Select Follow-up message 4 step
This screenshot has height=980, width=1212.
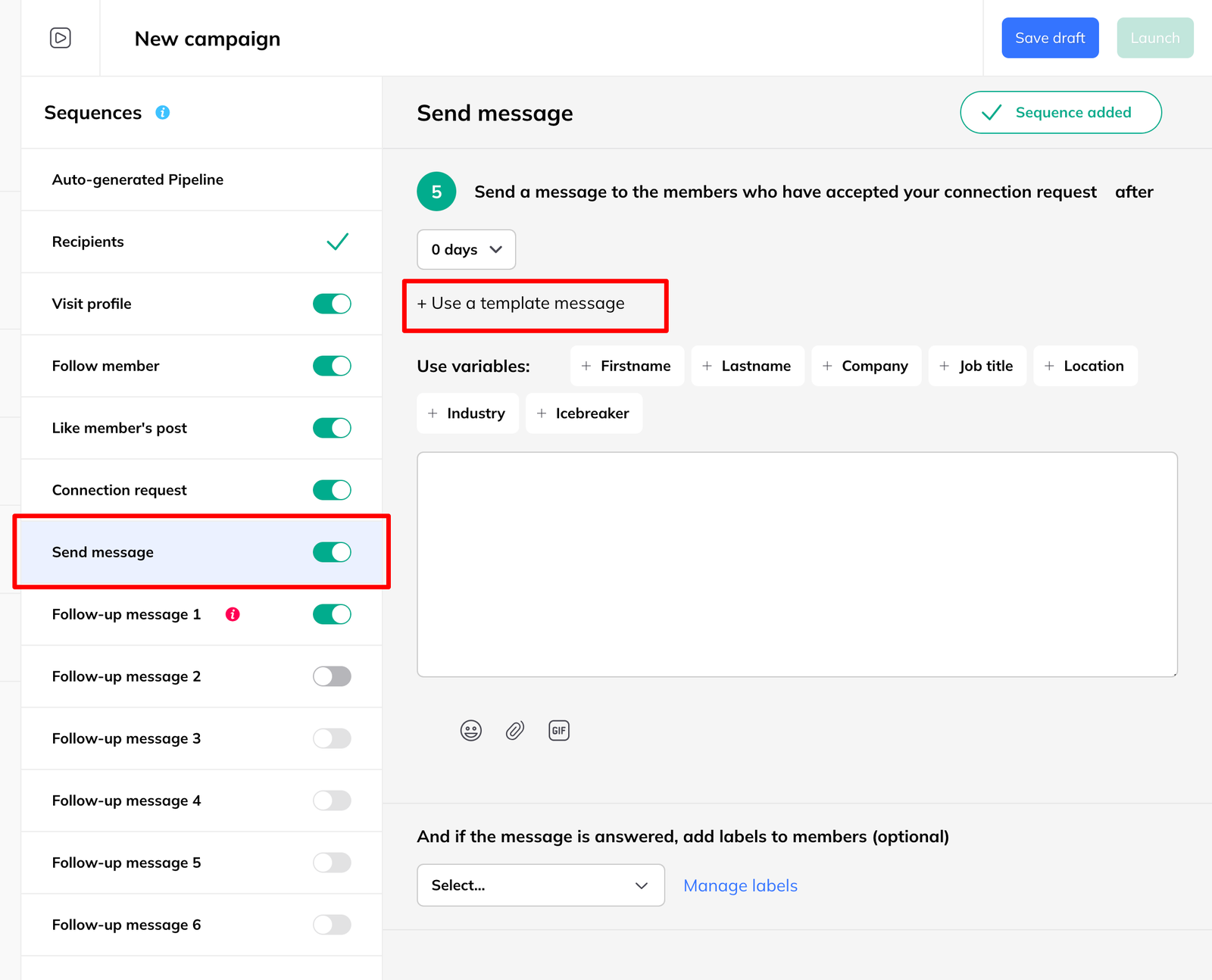coord(201,801)
